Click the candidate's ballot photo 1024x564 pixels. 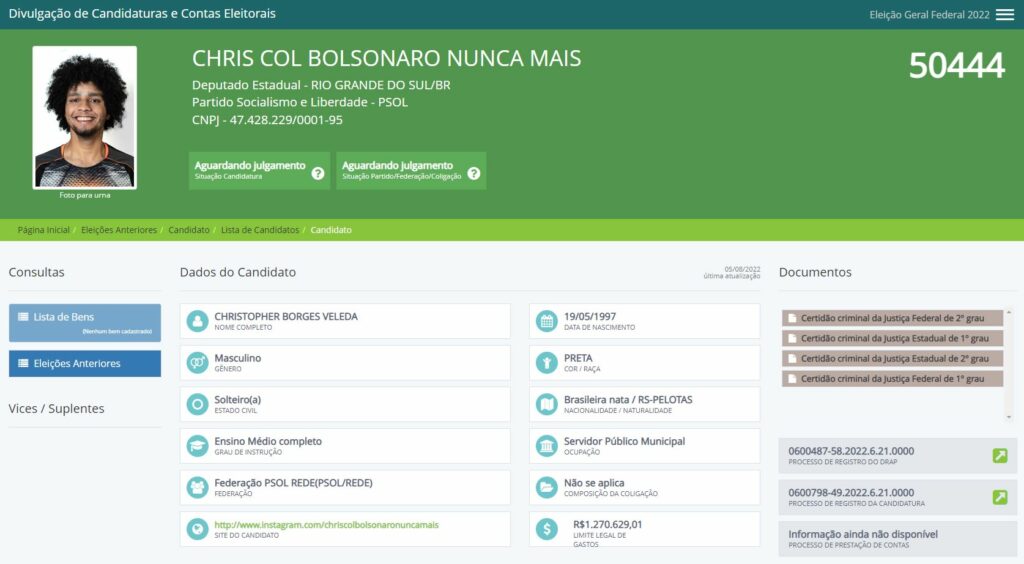pyautogui.click(x=84, y=117)
